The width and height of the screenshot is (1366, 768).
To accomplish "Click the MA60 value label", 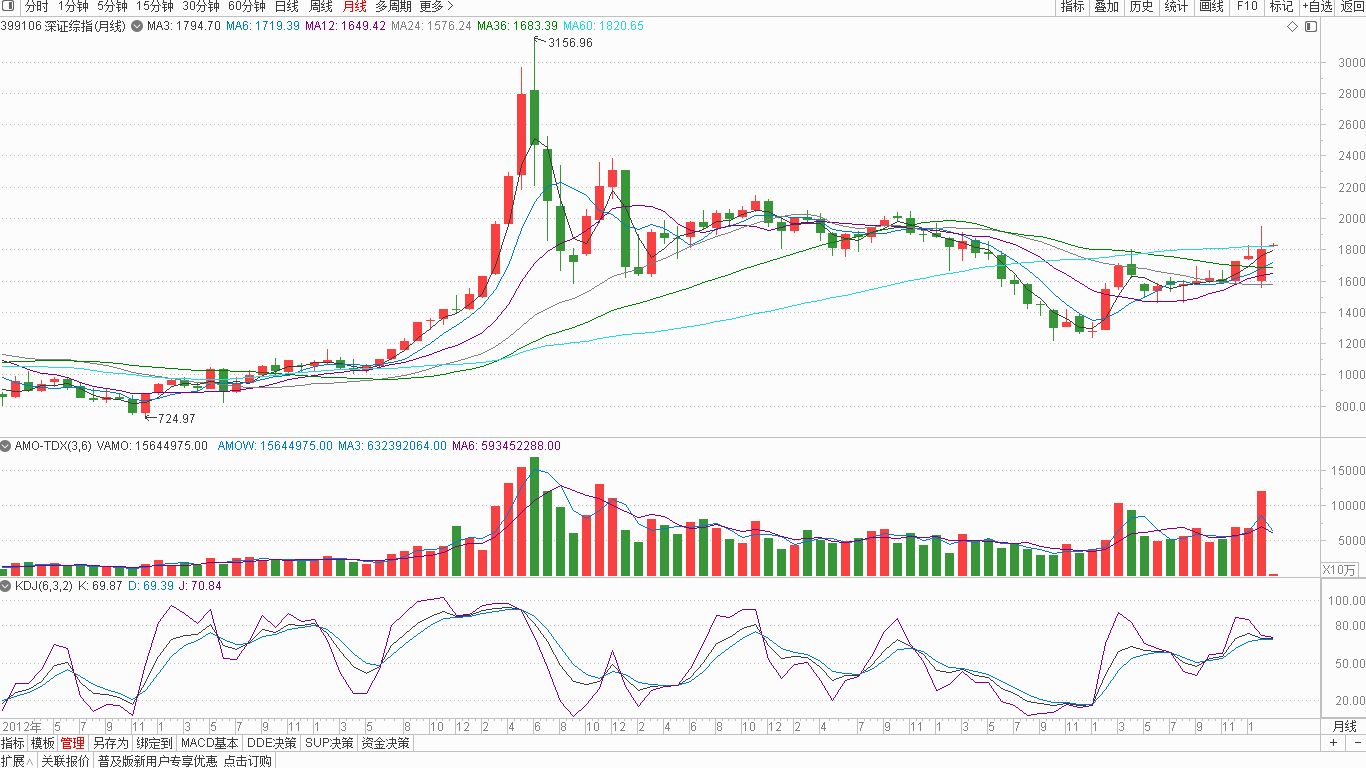I will 603,26.
